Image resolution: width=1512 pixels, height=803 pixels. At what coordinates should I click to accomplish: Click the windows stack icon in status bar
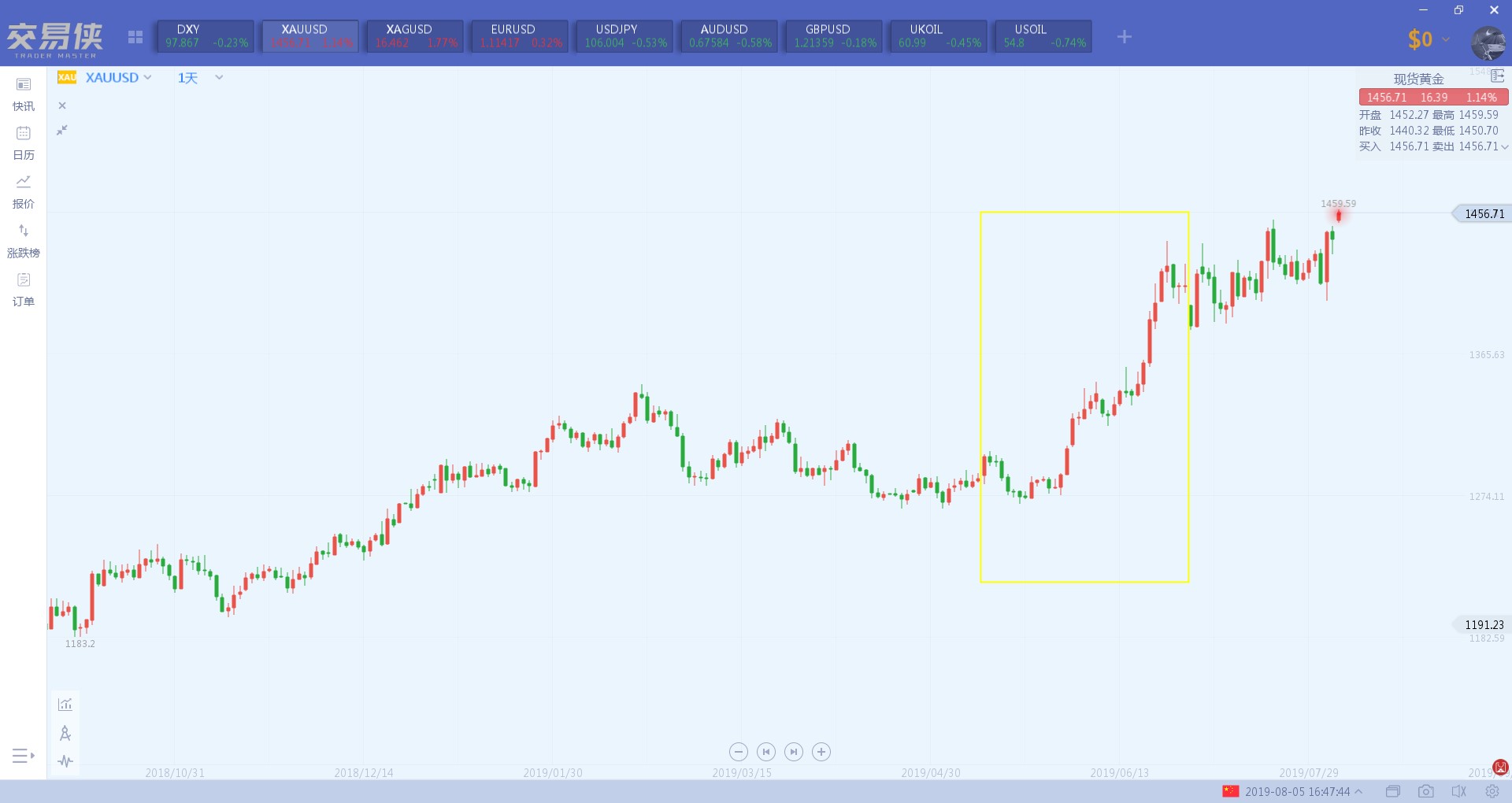(1393, 791)
